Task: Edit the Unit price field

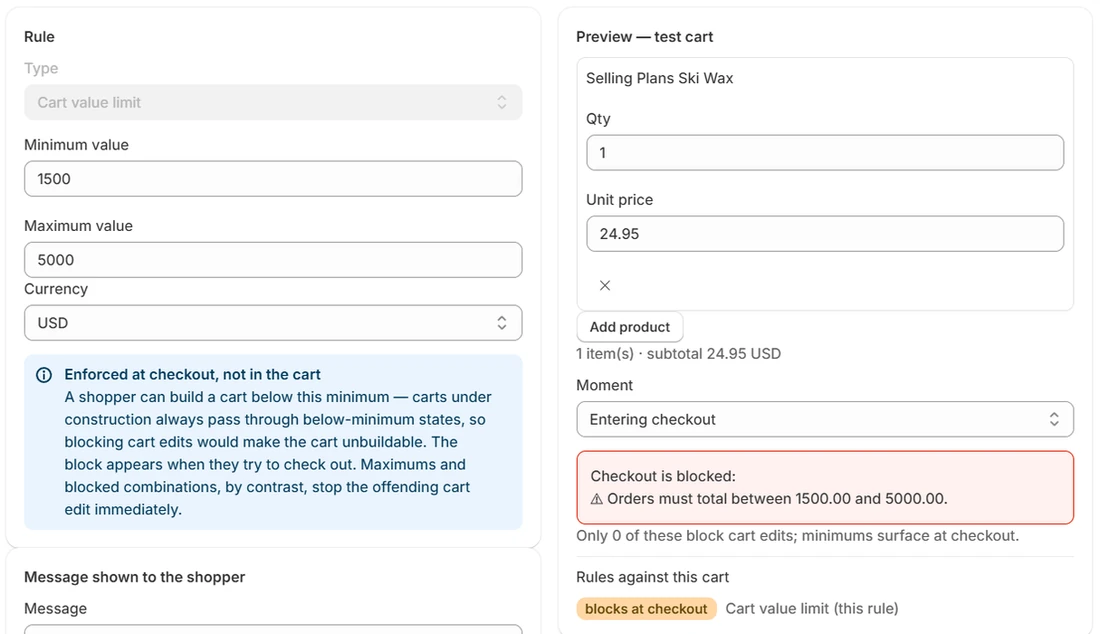Action: coord(825,234)
